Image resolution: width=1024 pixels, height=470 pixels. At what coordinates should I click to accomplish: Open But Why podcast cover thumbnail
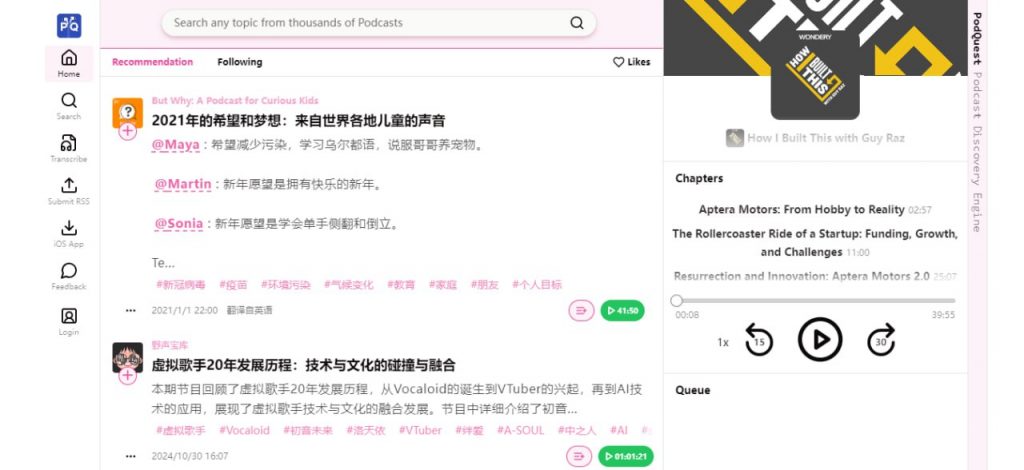pyautogui.click(x=127, y=112)
